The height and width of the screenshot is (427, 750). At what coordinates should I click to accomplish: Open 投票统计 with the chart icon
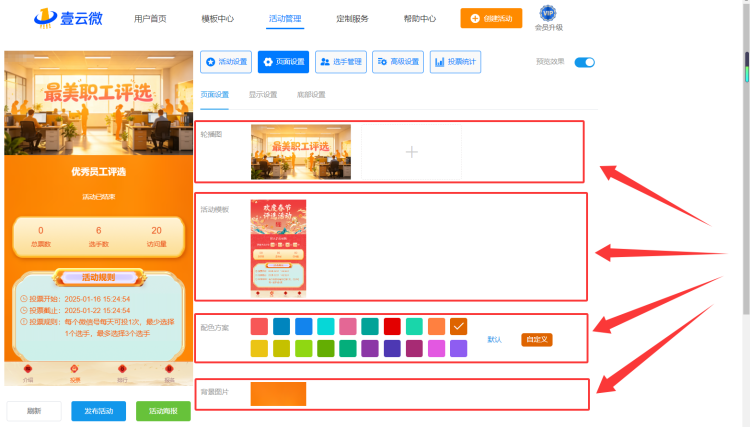pyautogui.click(x=455, y=62)
